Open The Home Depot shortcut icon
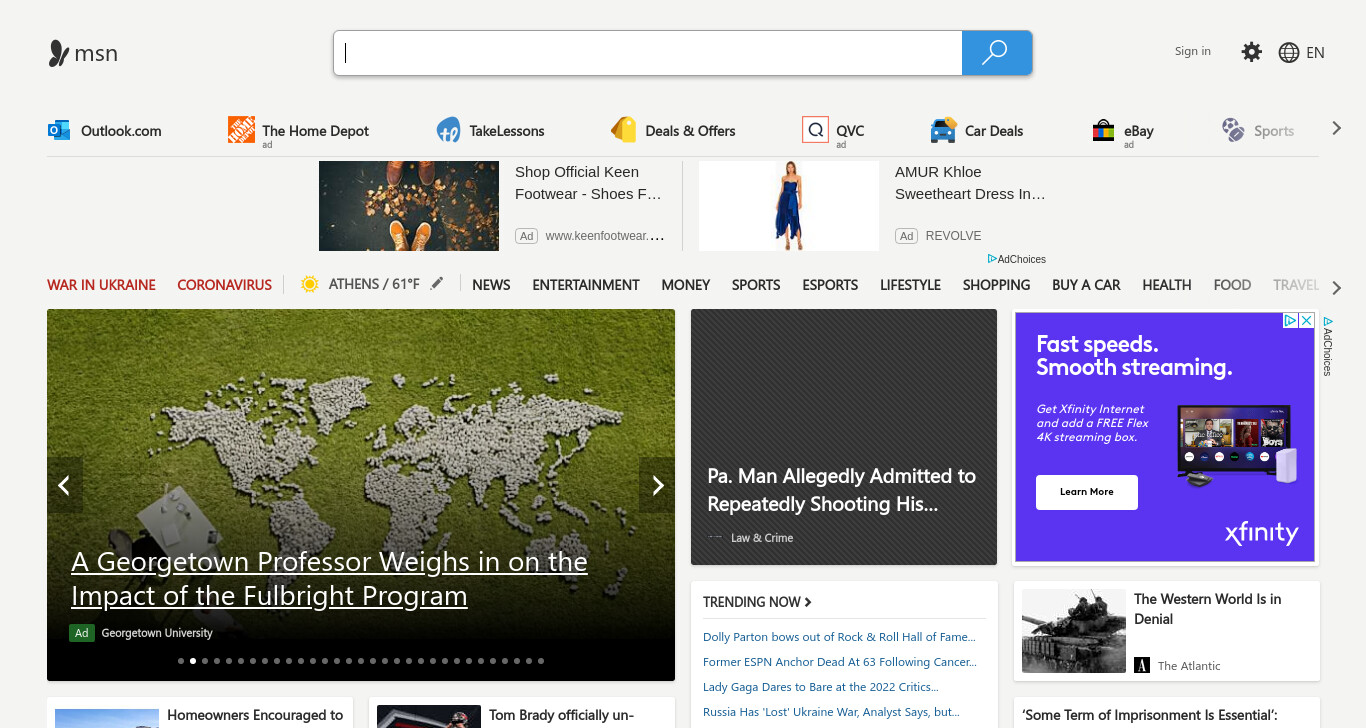The height and width of the screenshot is (728, 1366). pyautogui.click(x=241, y=129)
